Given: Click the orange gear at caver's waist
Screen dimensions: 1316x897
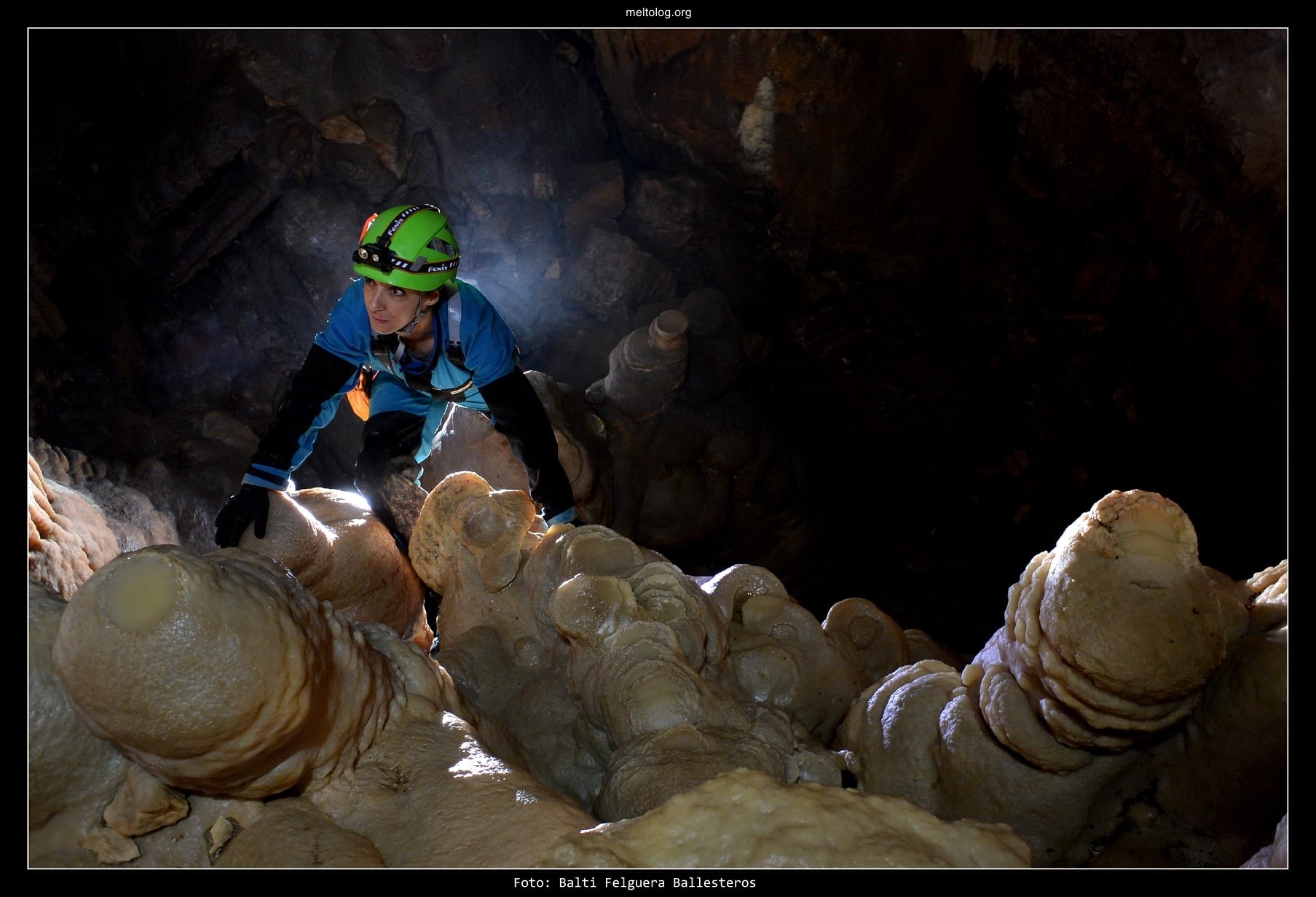Looking at the screenshot, I should coord(359,399).
